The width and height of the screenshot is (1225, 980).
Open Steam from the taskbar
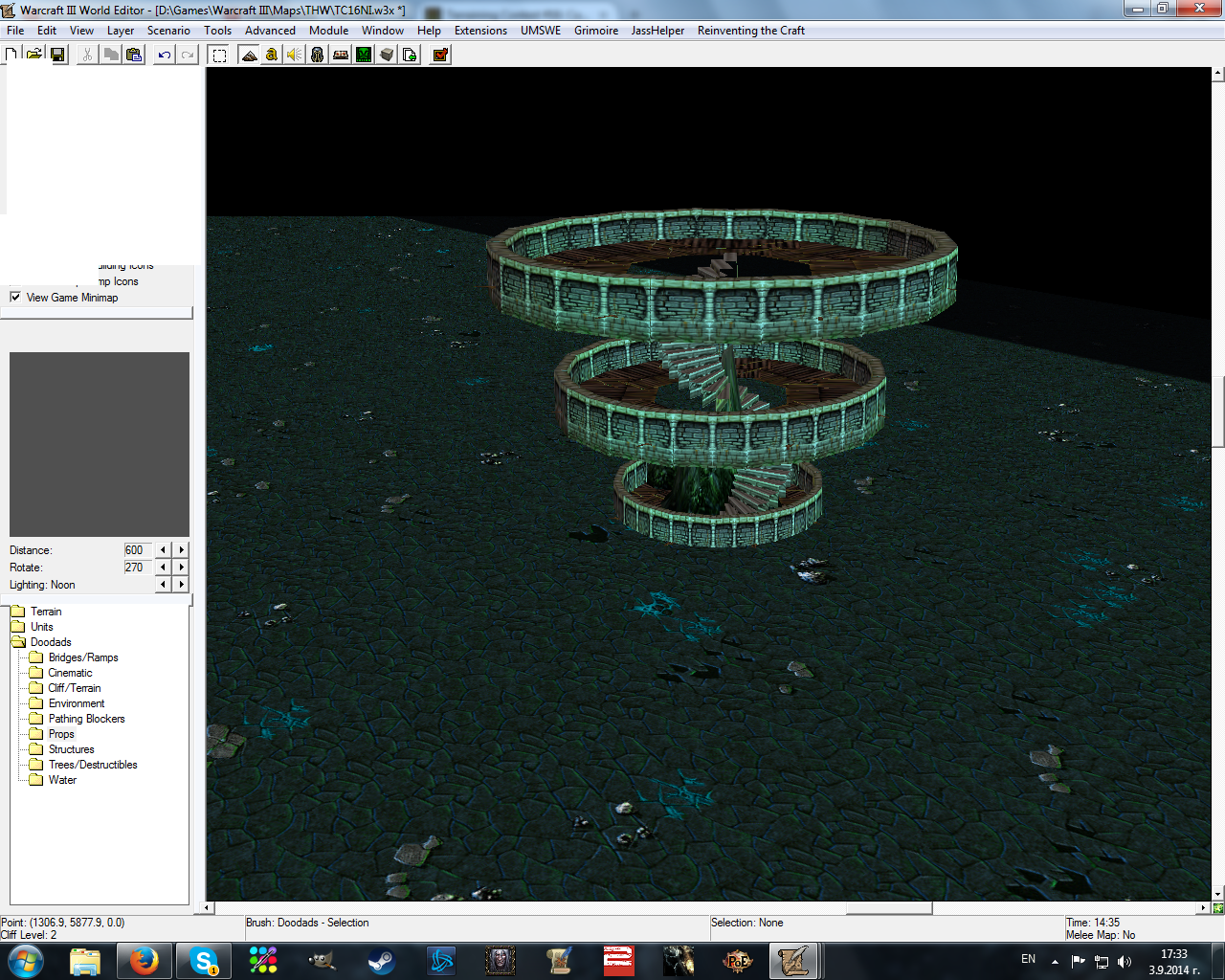(x=382, y=960)
